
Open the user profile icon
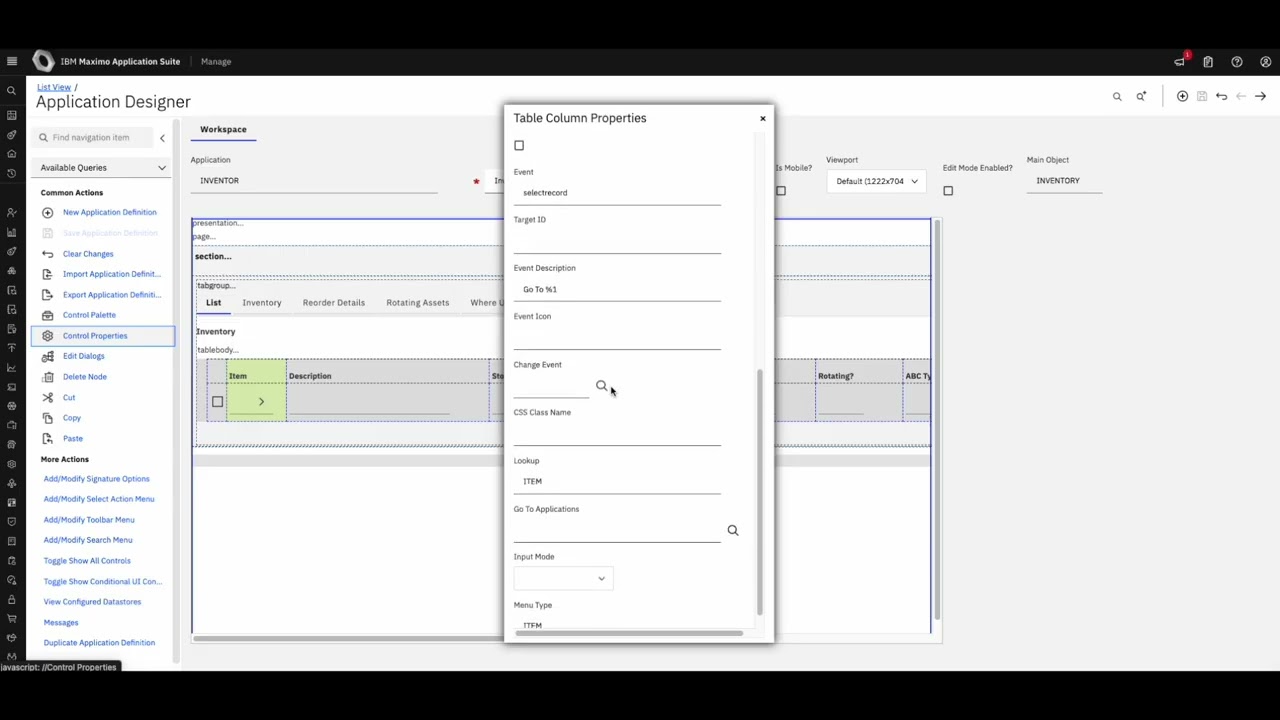pyautogui.click(x=1266, y=62)
